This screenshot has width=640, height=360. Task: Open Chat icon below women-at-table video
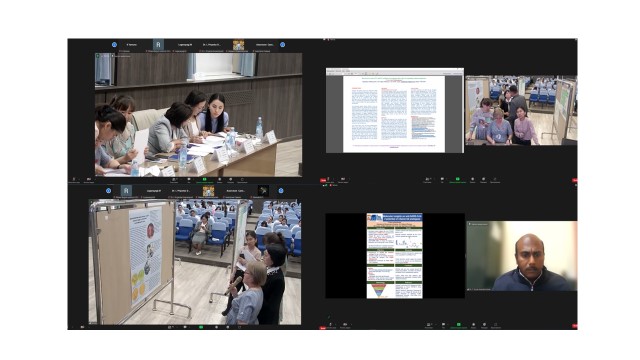189,180
